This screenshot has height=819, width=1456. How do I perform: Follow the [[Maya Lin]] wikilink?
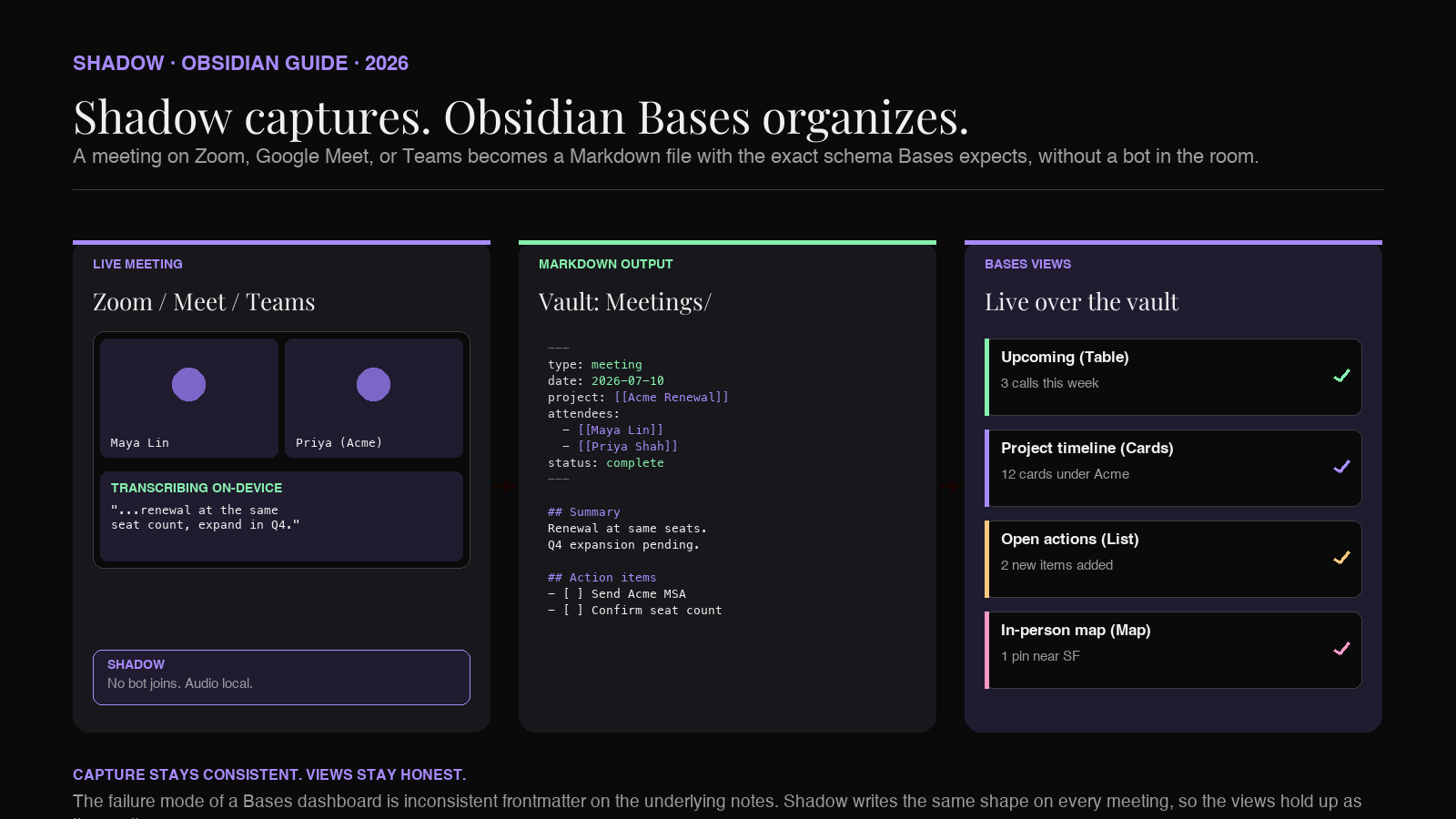tap(621, 430)
